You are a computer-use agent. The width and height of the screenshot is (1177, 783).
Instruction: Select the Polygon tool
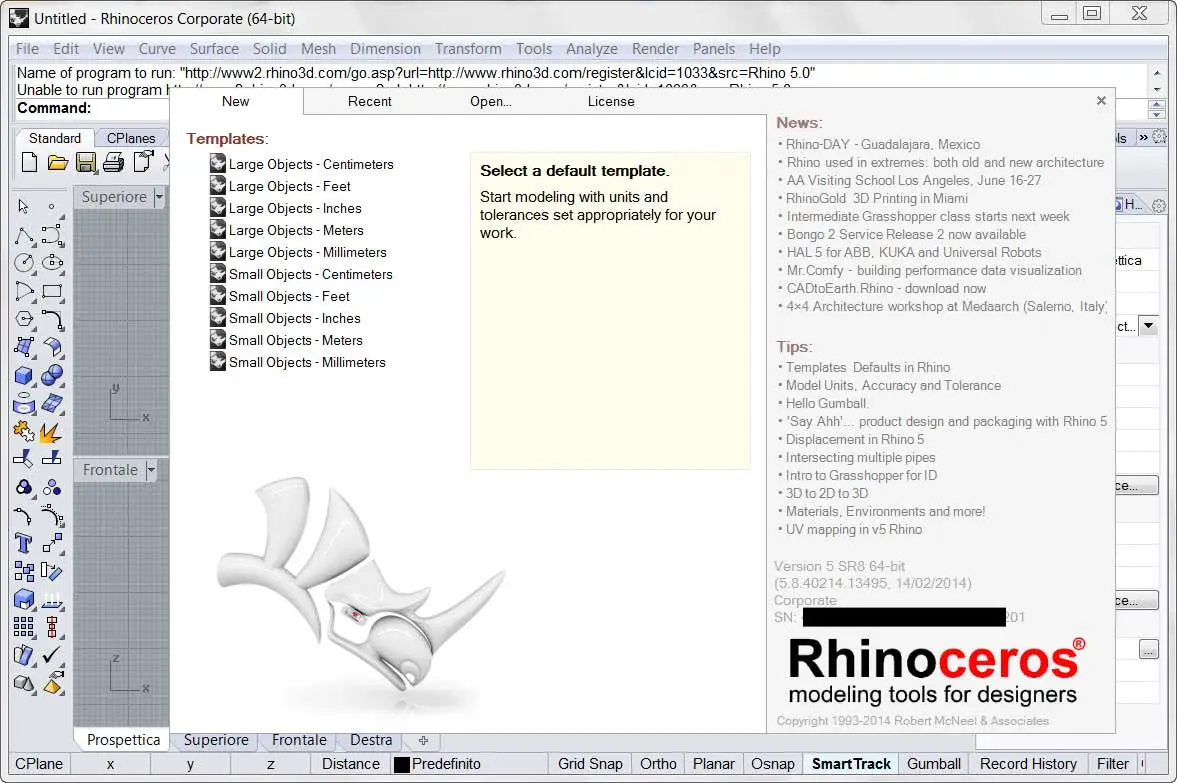point(24,319)
